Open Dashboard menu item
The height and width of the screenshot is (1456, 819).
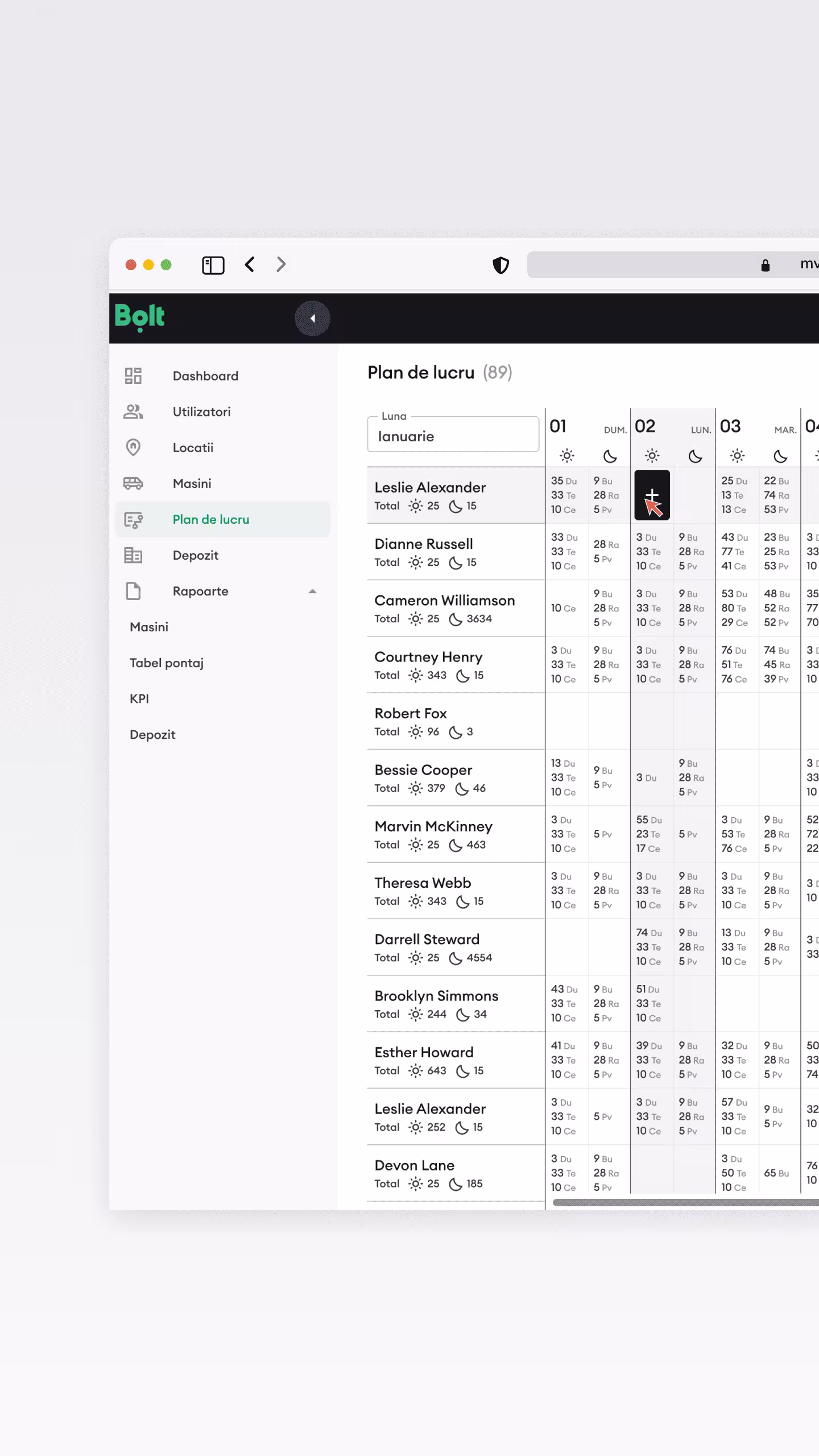[222, 376]
